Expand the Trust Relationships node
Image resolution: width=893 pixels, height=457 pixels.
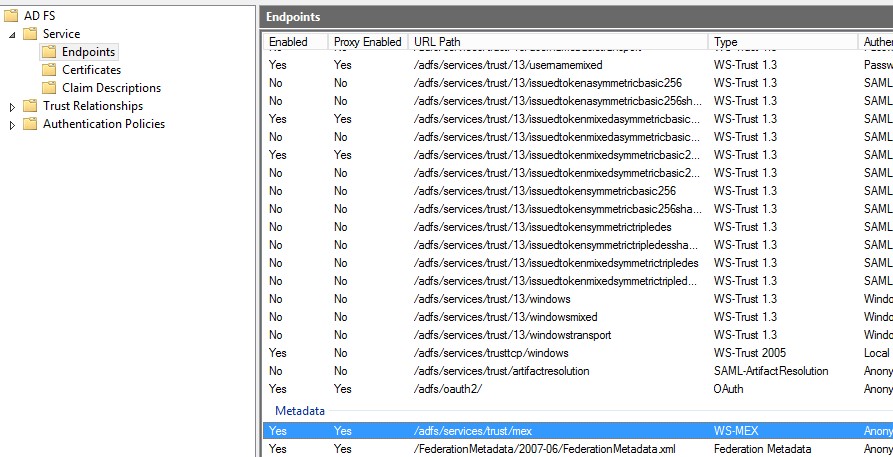point(13,107)
